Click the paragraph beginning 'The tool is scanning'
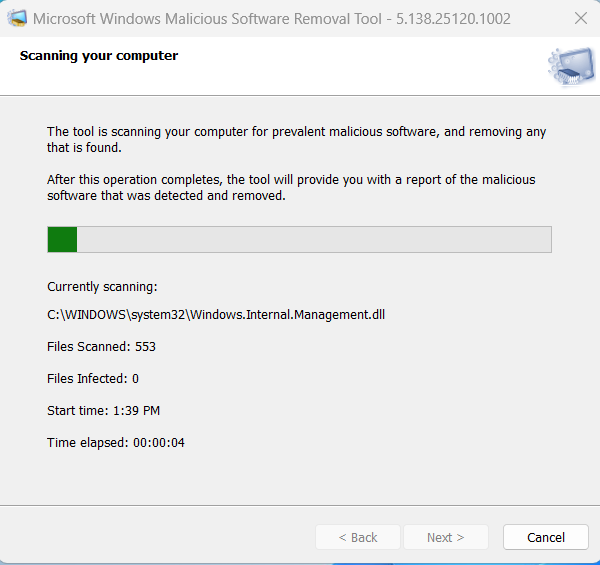Viewport: 600px width, 565px height. tap(297, 139)
